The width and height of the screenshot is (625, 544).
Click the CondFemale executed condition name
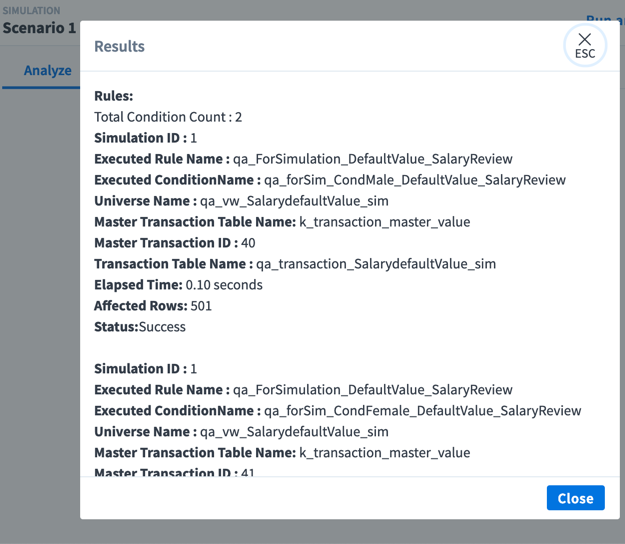coord(422,411)
